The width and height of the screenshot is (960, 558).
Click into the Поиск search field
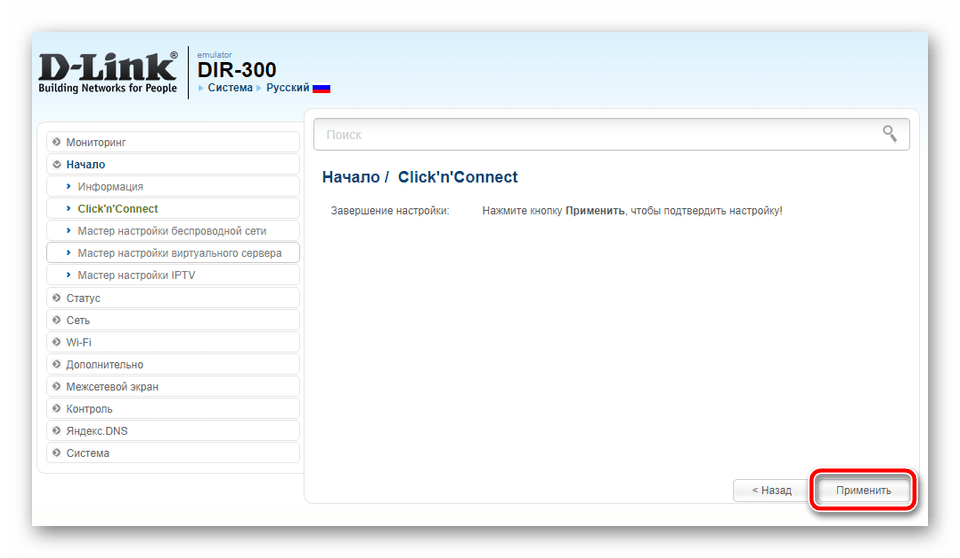(611, 134)
